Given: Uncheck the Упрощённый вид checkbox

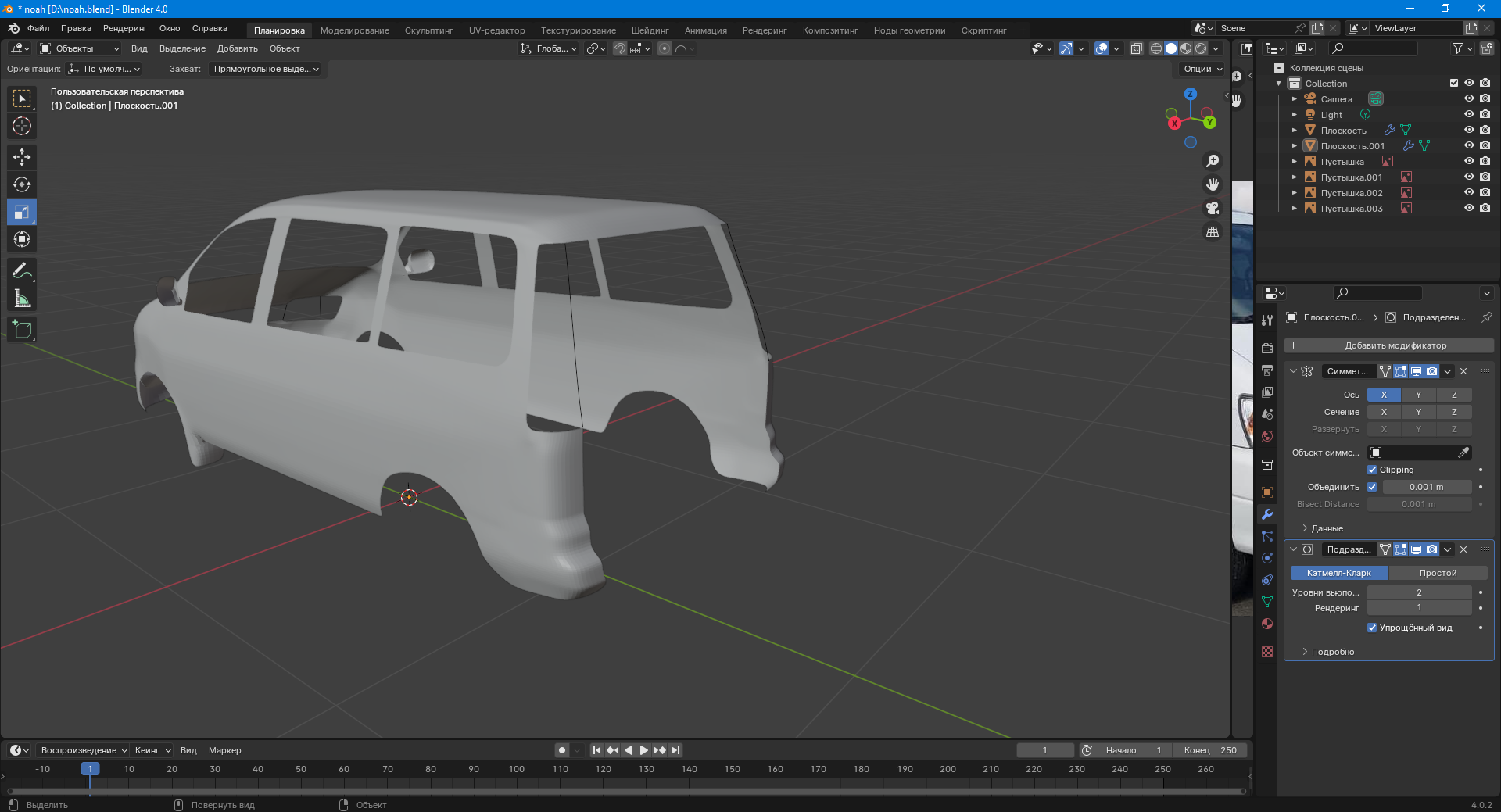Looking at the screenshot, I should tap(1372, 628).
